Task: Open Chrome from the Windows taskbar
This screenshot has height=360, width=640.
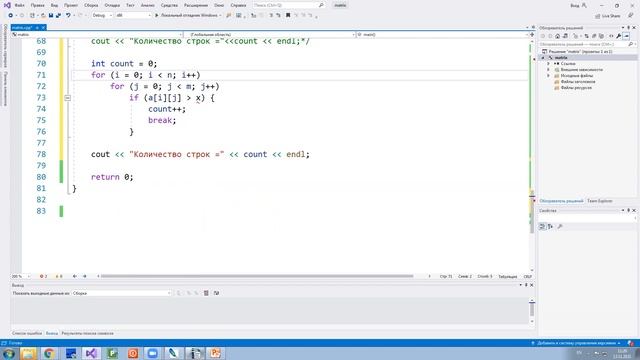Action: (x=49, y=353)
